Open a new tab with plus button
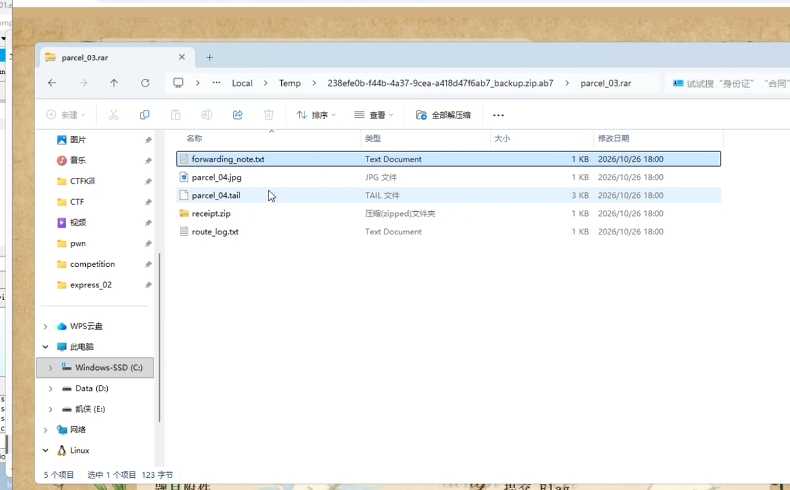Viewport: 790px width, 490px height. click(x=210, y=57)
